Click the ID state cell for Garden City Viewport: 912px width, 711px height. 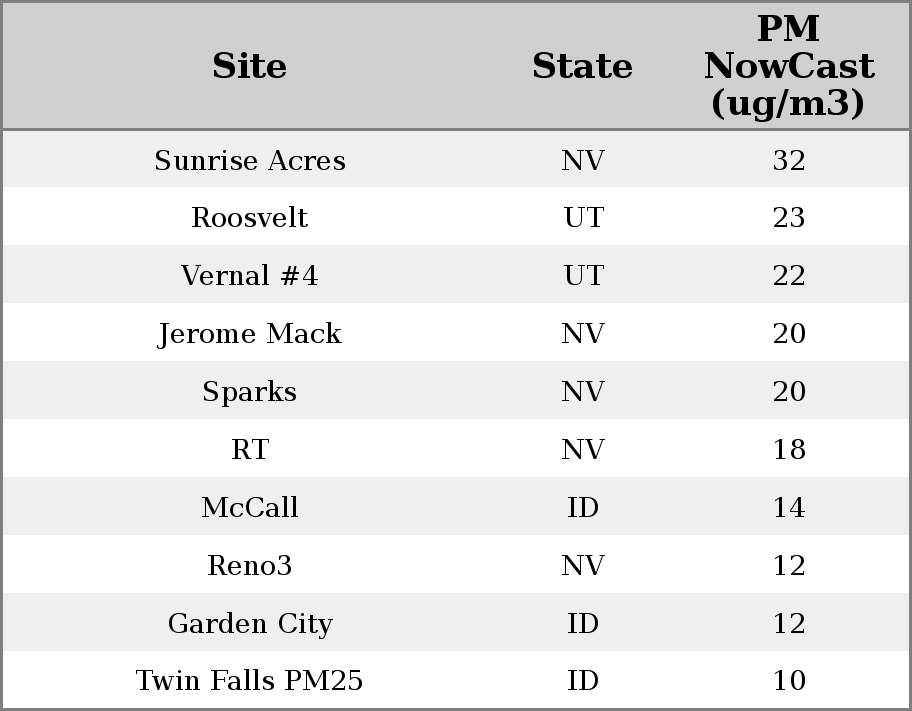[582, 624]
